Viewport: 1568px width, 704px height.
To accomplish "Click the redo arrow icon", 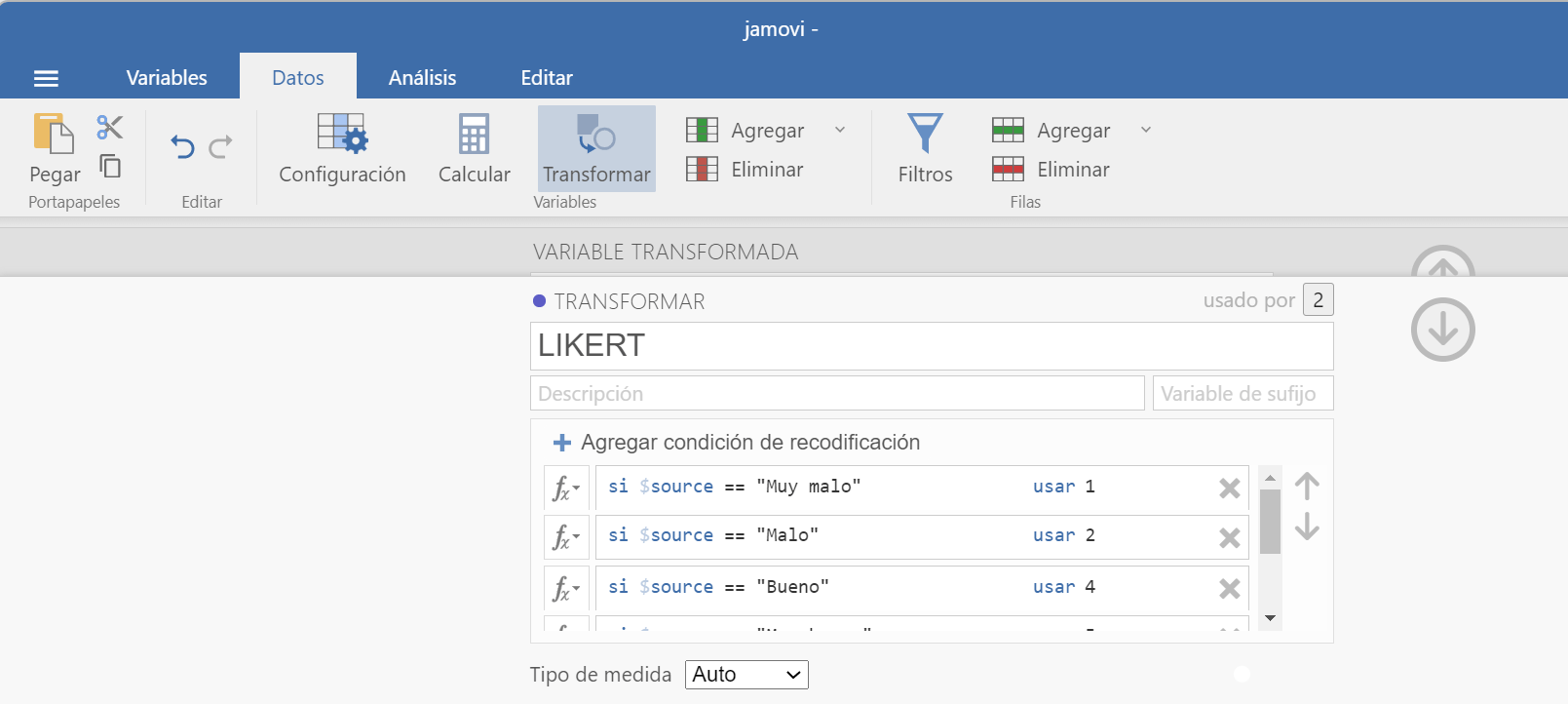I will (221, 147).
